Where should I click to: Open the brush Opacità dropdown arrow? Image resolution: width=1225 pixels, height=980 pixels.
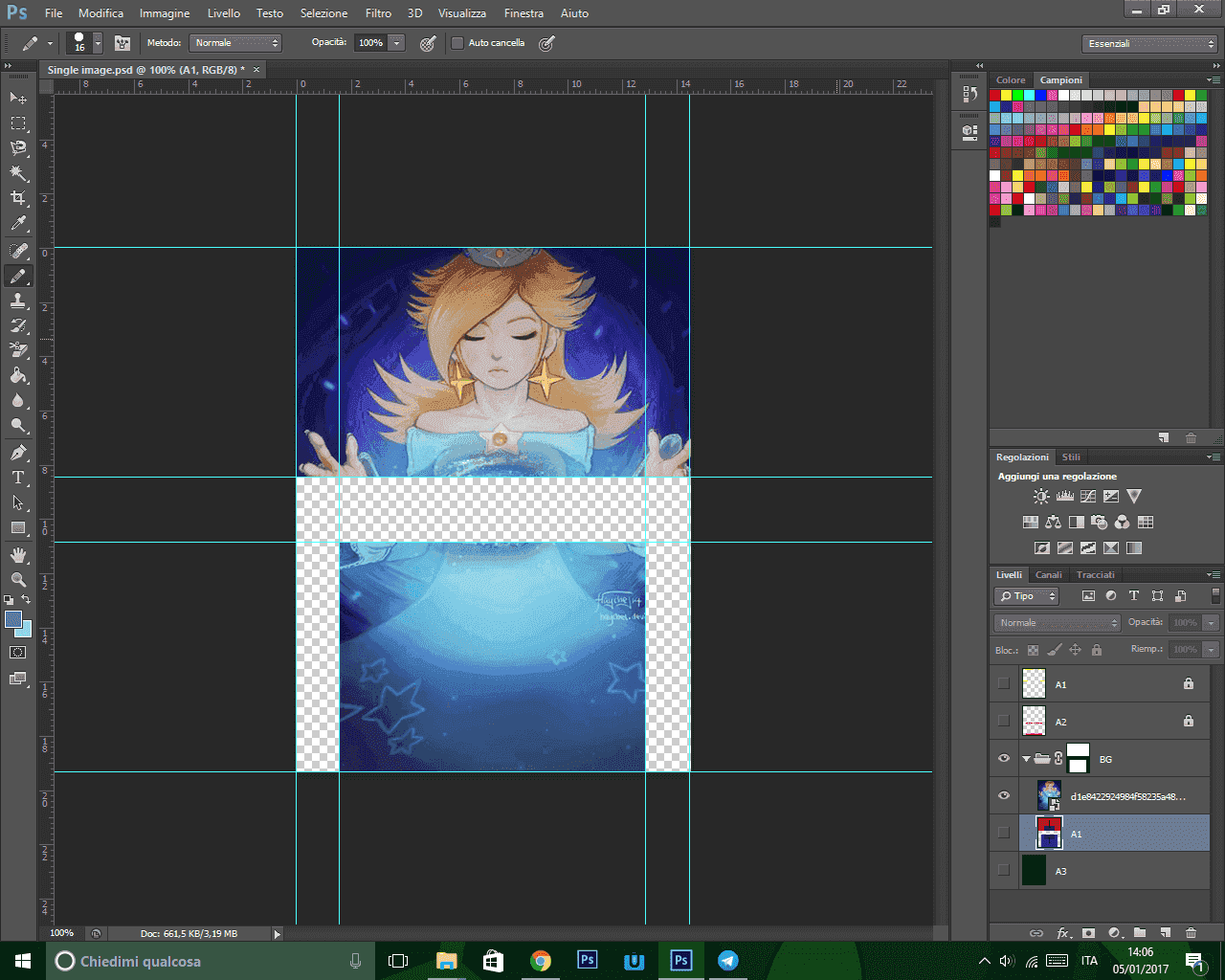(396, 43)
